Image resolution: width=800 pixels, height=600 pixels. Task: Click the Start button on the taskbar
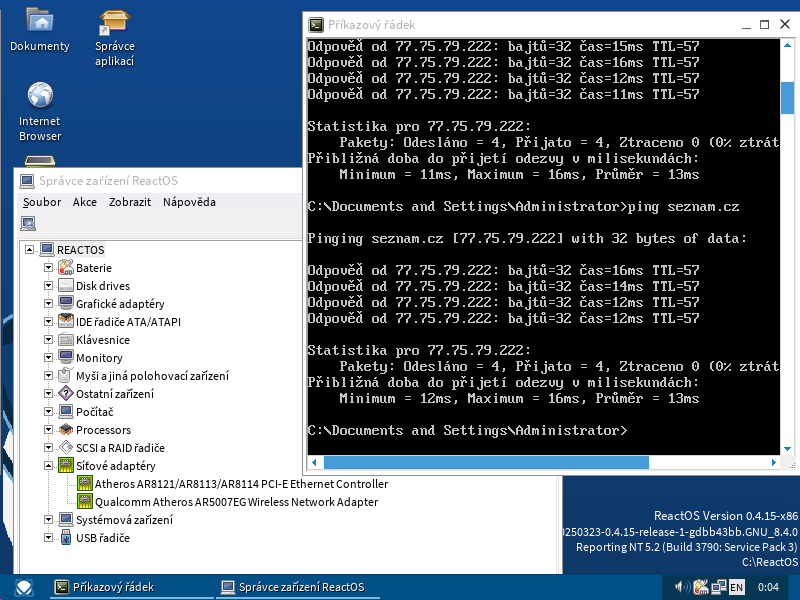(21, 587)
